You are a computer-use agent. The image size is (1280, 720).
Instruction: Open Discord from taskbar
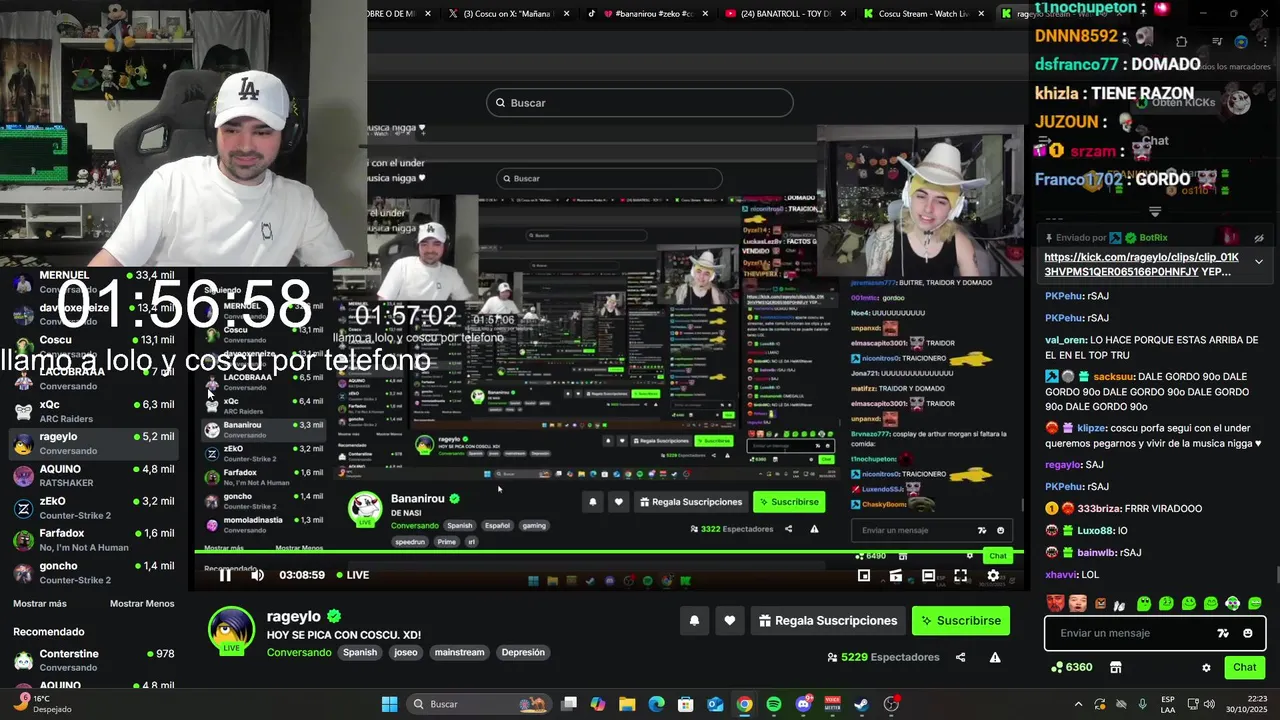[x=803, y=704]
